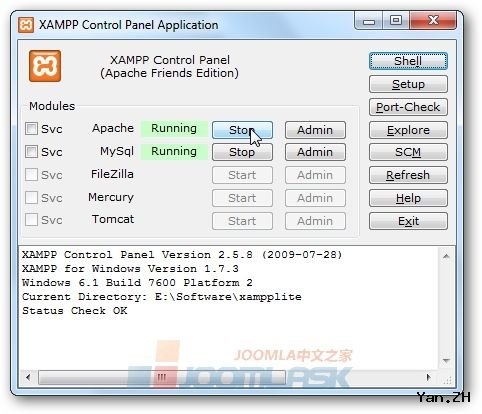Viewport: 482px width, 414px height.
Task: Enable the Apache Svc checkbox
Action: coord(31,128)
